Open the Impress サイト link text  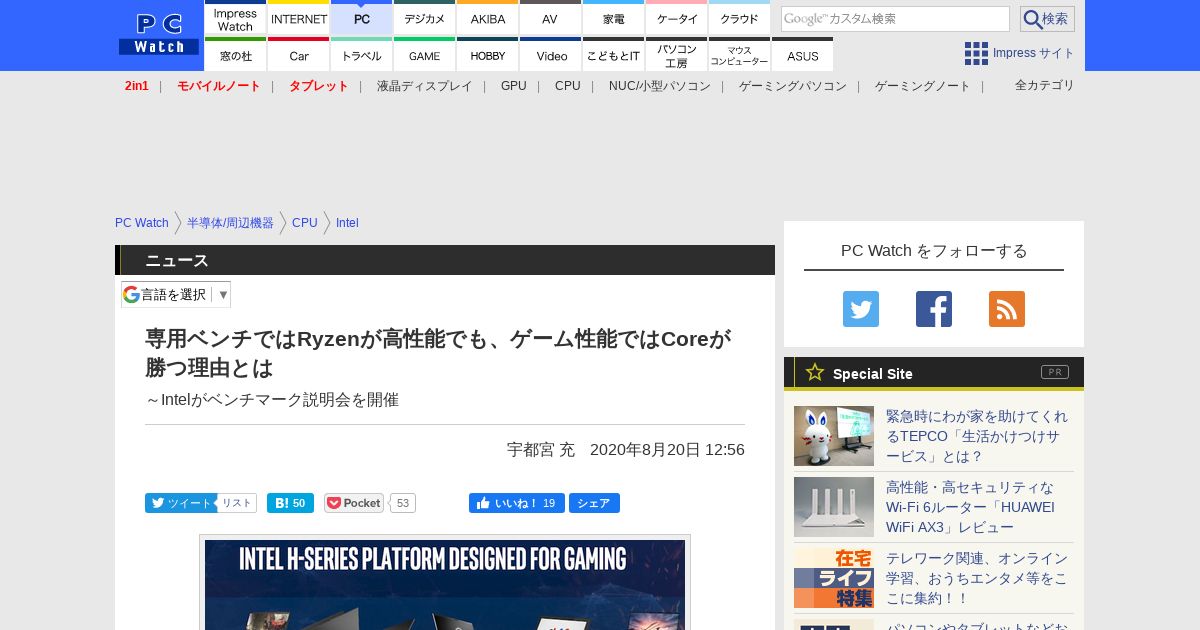click(1034, 53)
